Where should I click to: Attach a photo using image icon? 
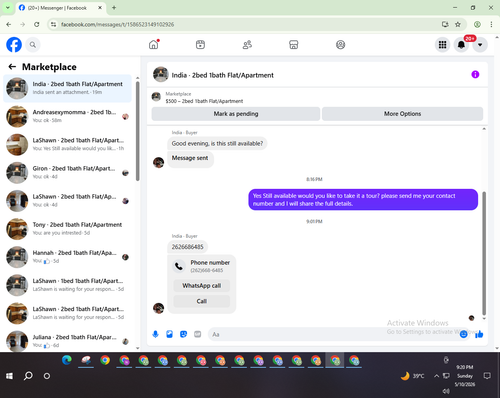pos(169,334)
